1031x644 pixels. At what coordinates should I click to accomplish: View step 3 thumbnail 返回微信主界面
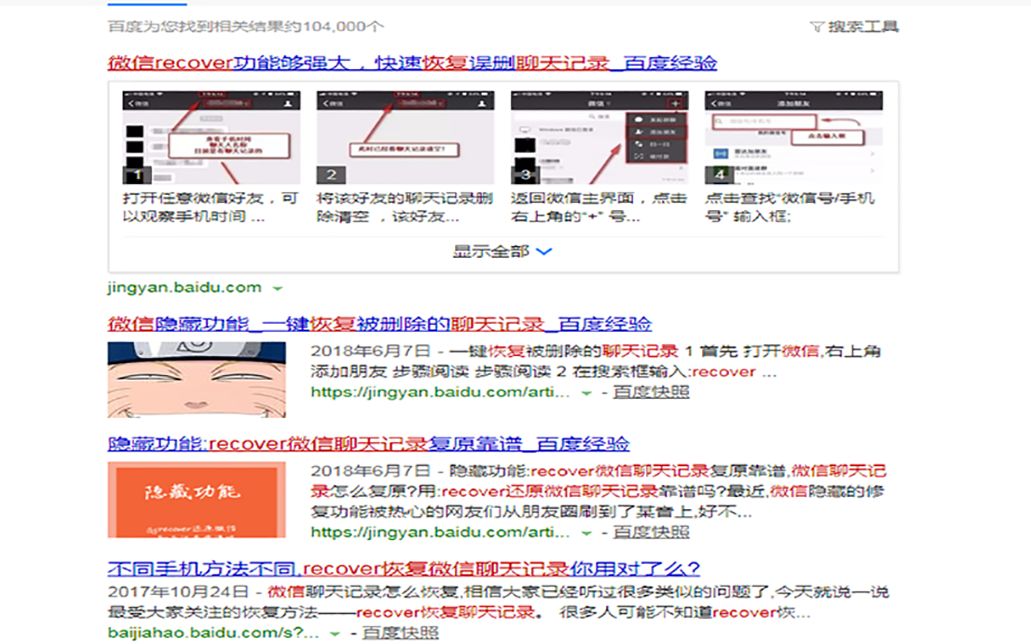coord(600,137)
